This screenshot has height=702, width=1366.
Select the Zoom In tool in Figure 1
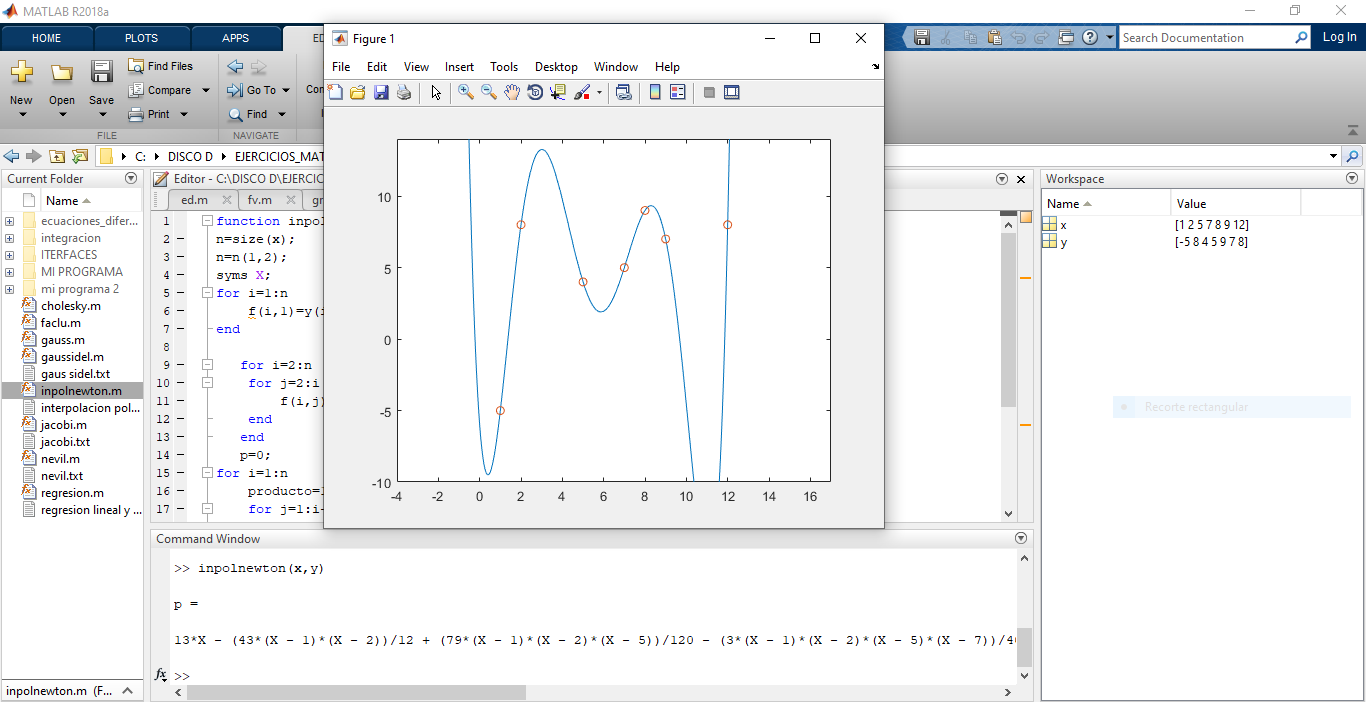466,92
